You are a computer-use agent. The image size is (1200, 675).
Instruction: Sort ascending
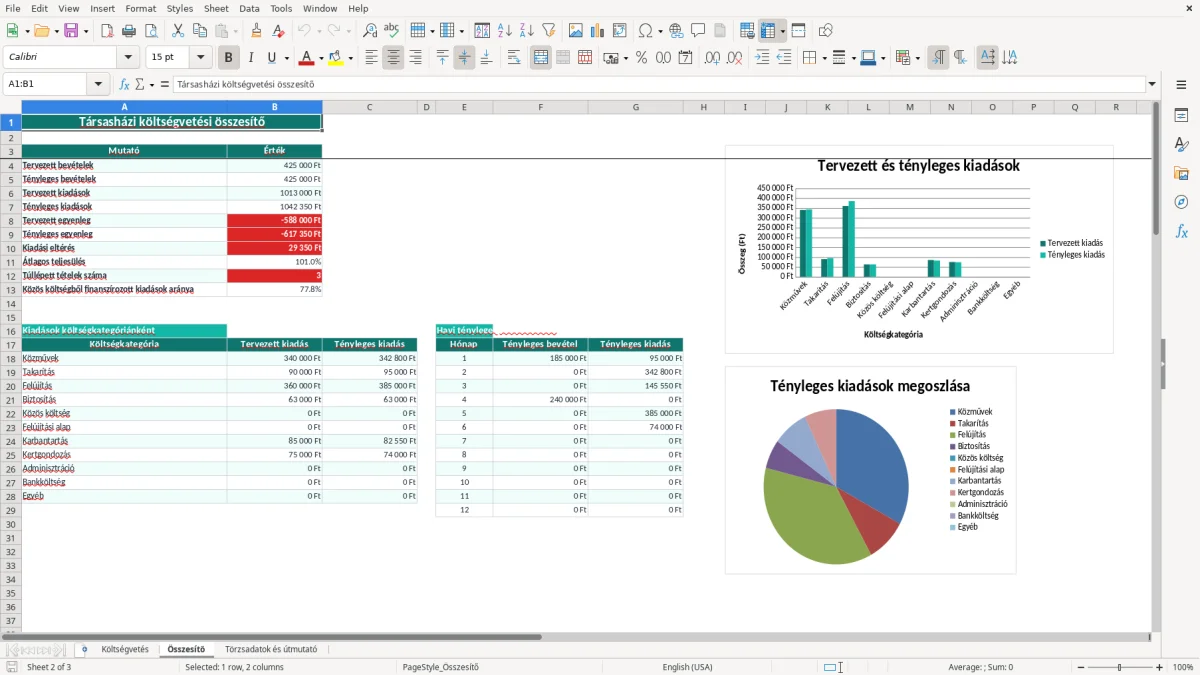(x=505, y=31)
